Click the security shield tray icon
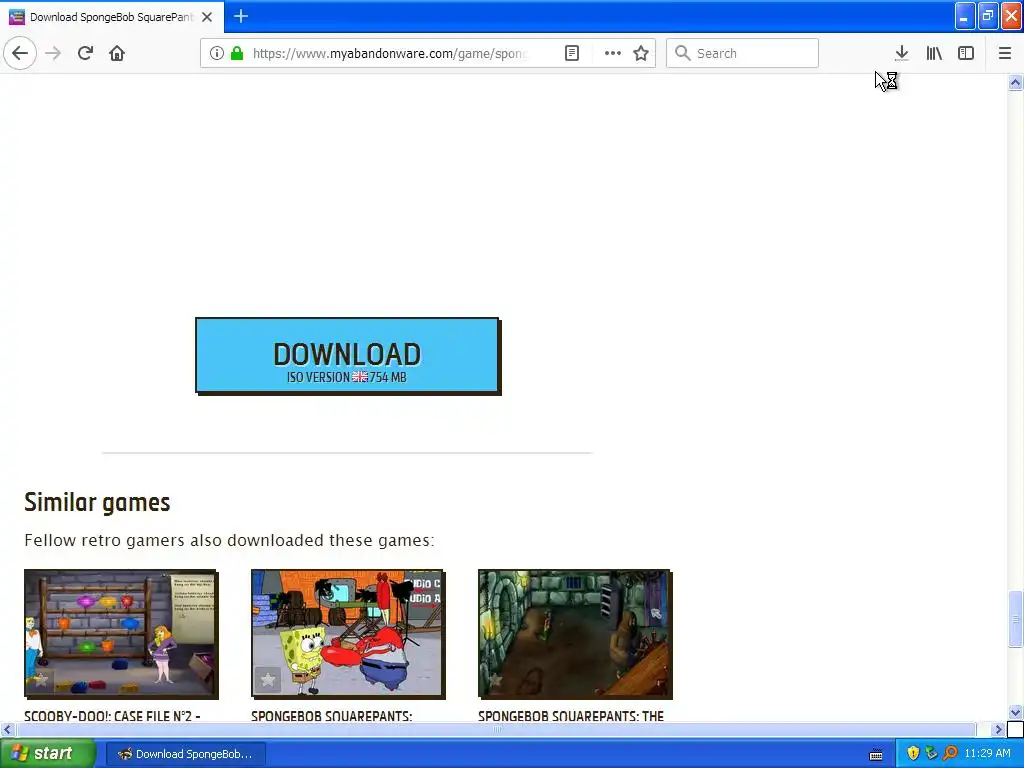1024x768 pixels. pyautogui.click(x=913, y=754)
